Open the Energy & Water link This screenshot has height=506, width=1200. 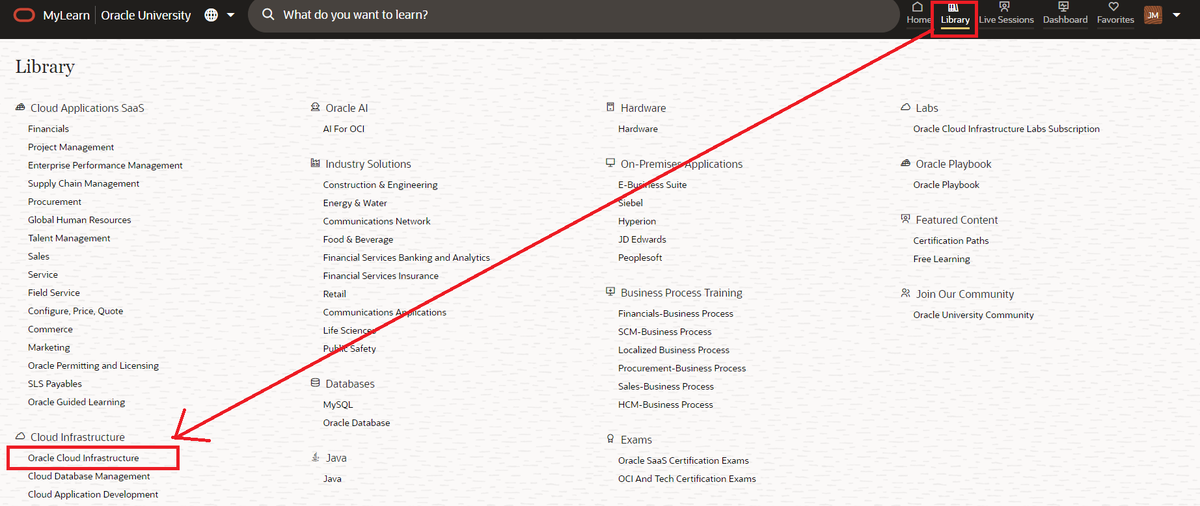355,203
